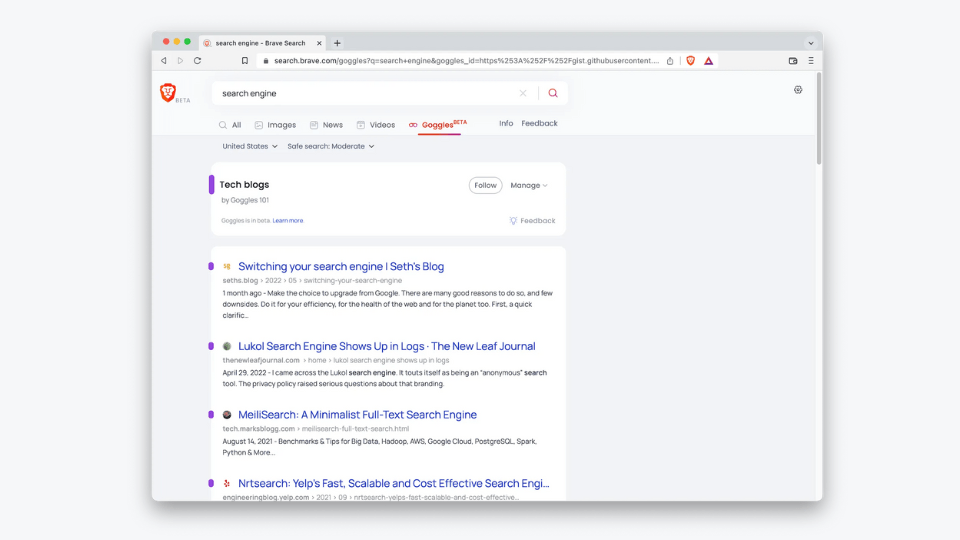Open the Feedback link beside Info
This screenshot has width=960, height=540.
(539, 123)
